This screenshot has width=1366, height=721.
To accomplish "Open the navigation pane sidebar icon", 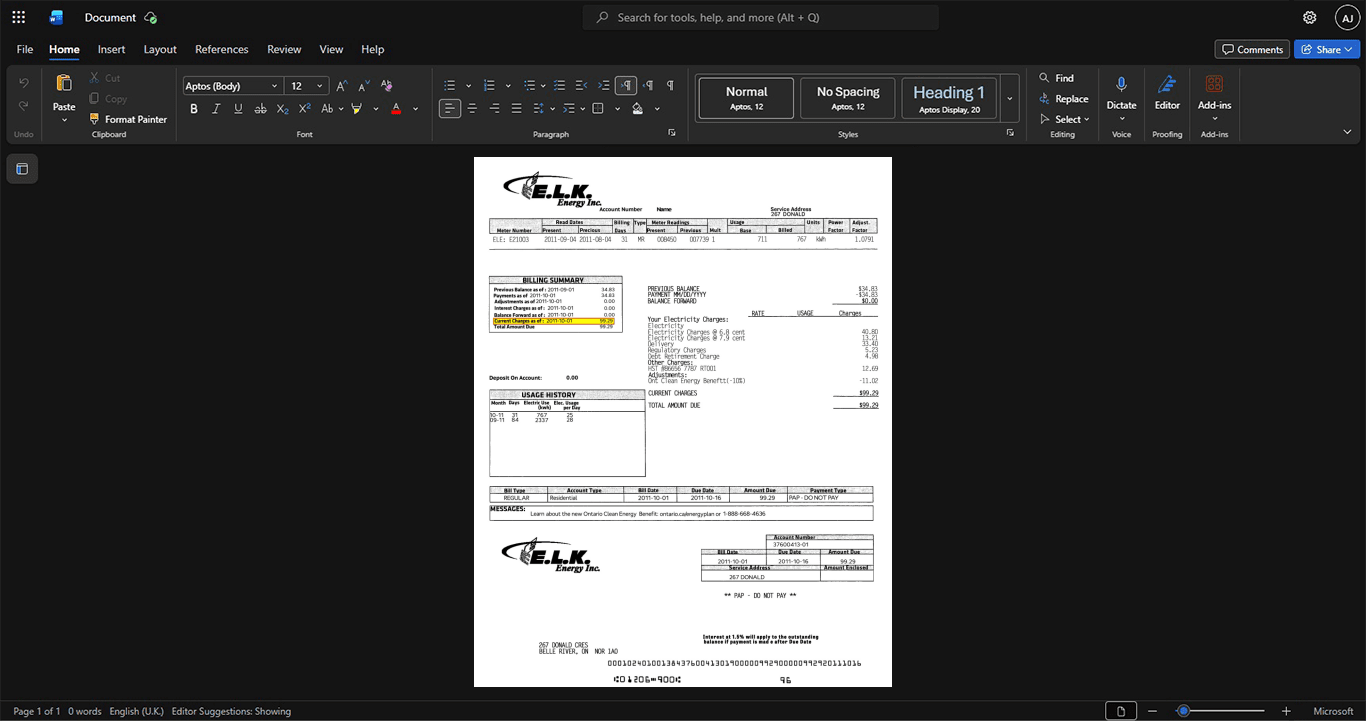I will point(22,169).
